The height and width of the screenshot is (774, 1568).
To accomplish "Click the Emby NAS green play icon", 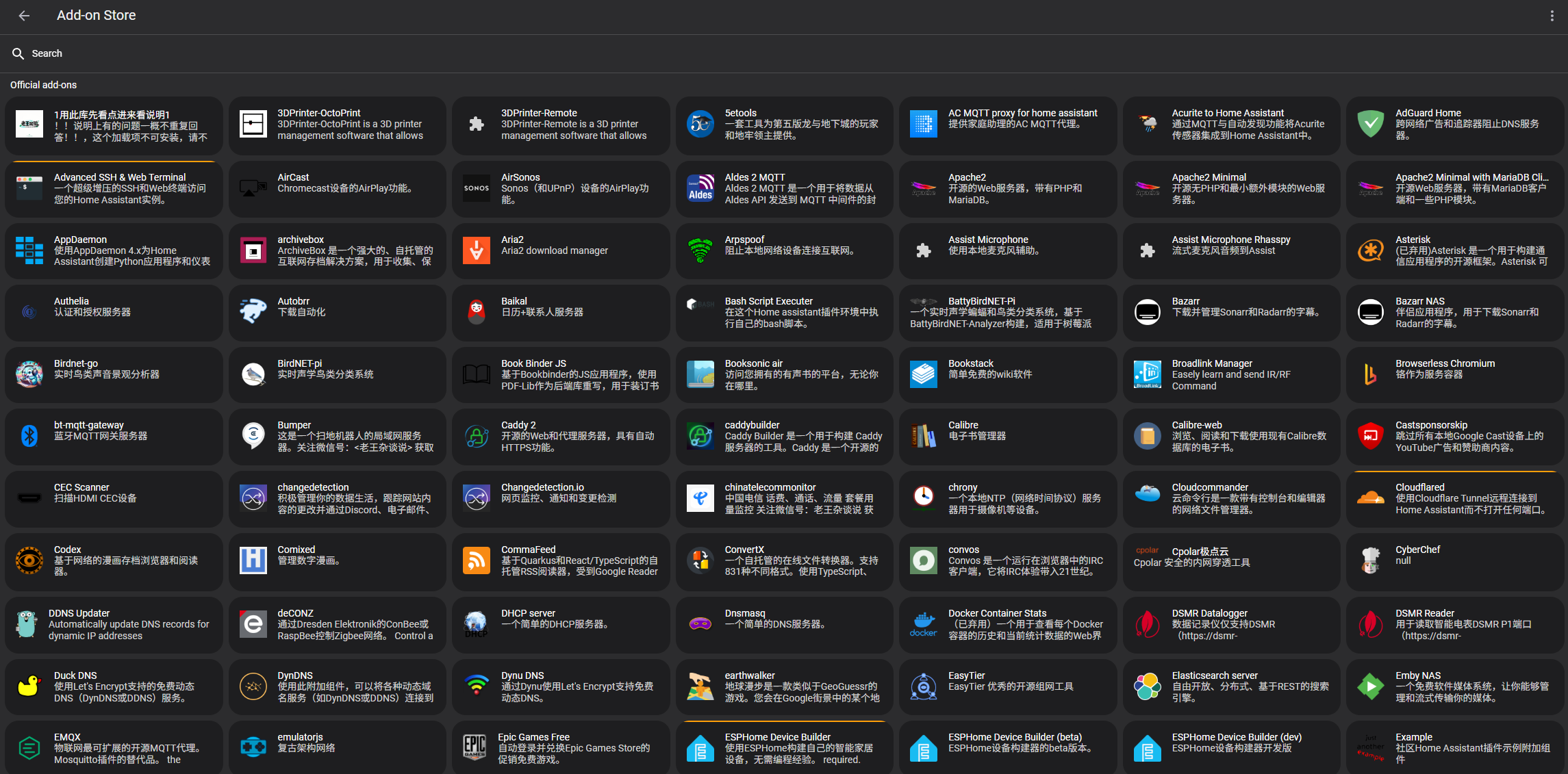I will click(x=1370, y=686).
